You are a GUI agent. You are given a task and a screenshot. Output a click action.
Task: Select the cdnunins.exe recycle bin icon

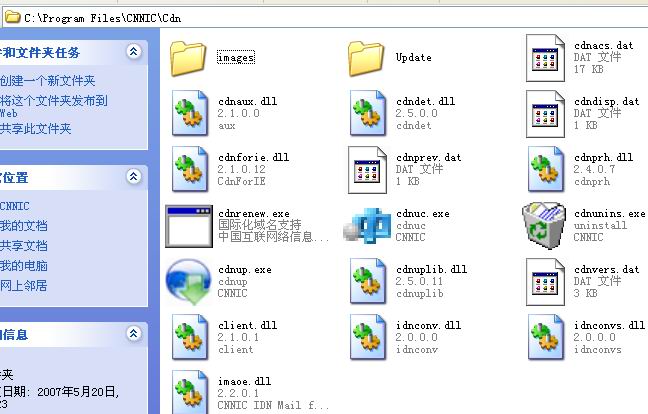point(544,226)
